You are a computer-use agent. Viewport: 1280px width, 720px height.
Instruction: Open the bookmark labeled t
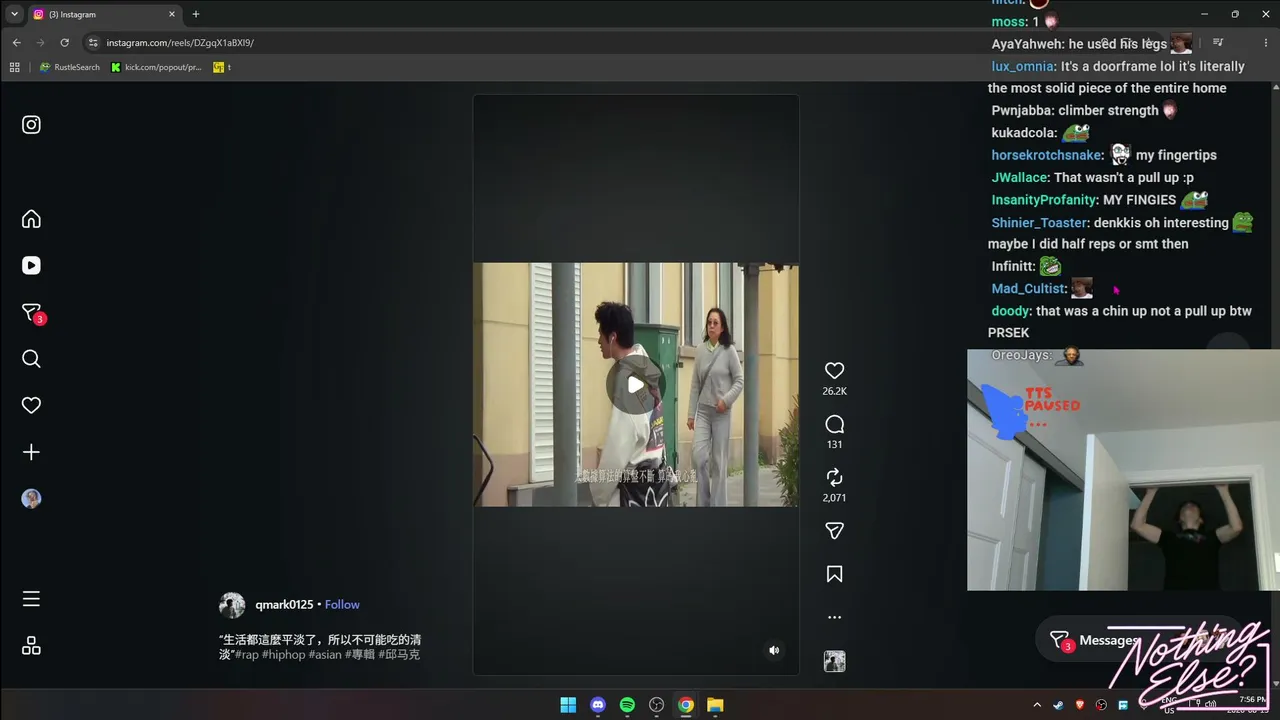[222, 67]
